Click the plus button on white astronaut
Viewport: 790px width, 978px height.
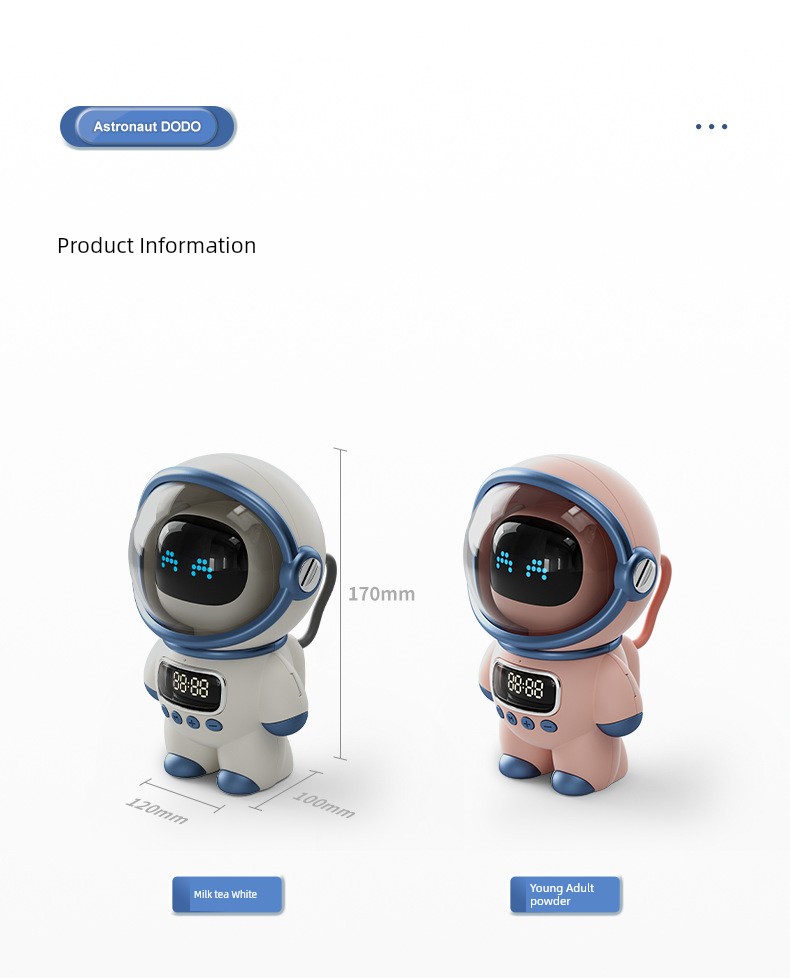tap(193, 722)
